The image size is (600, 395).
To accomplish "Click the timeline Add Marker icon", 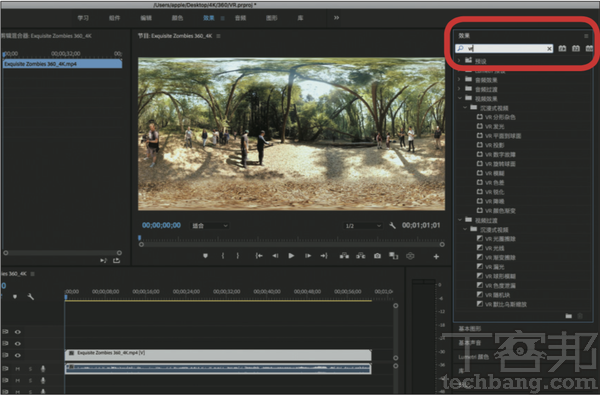I will point(15,296).
